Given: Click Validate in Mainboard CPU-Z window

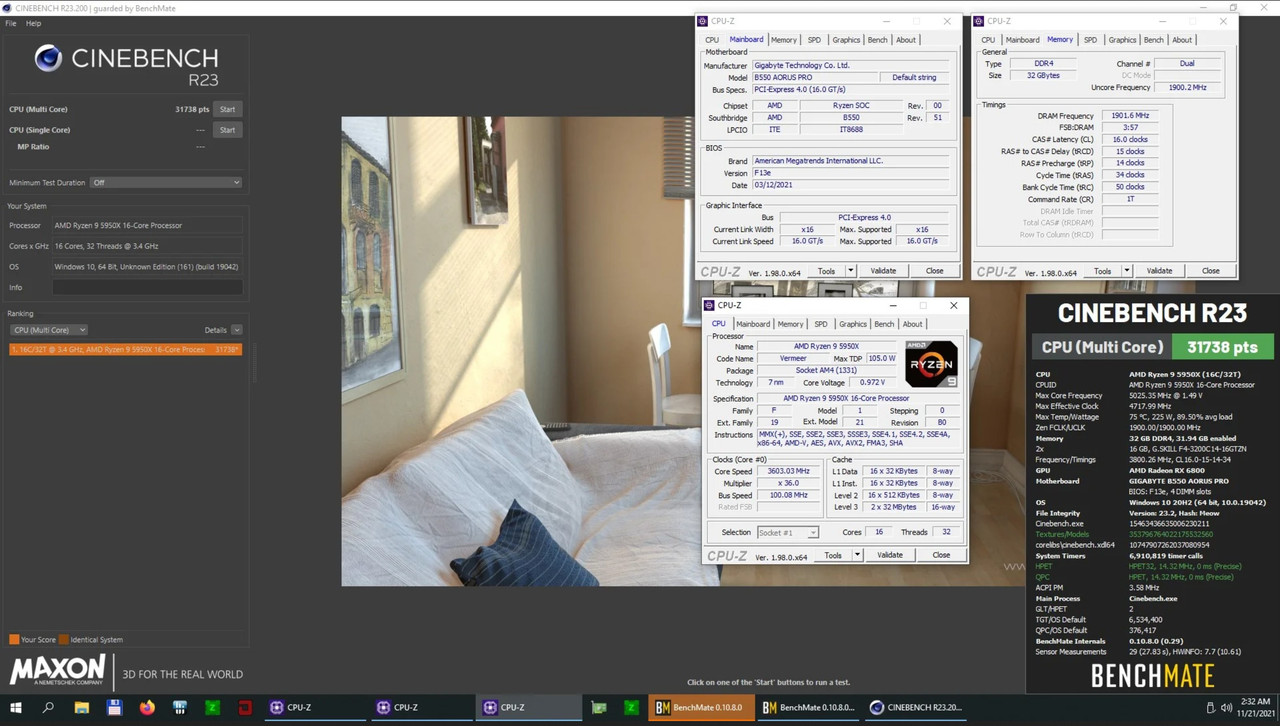Looking at the screenshot, I should tap(883, 271).
